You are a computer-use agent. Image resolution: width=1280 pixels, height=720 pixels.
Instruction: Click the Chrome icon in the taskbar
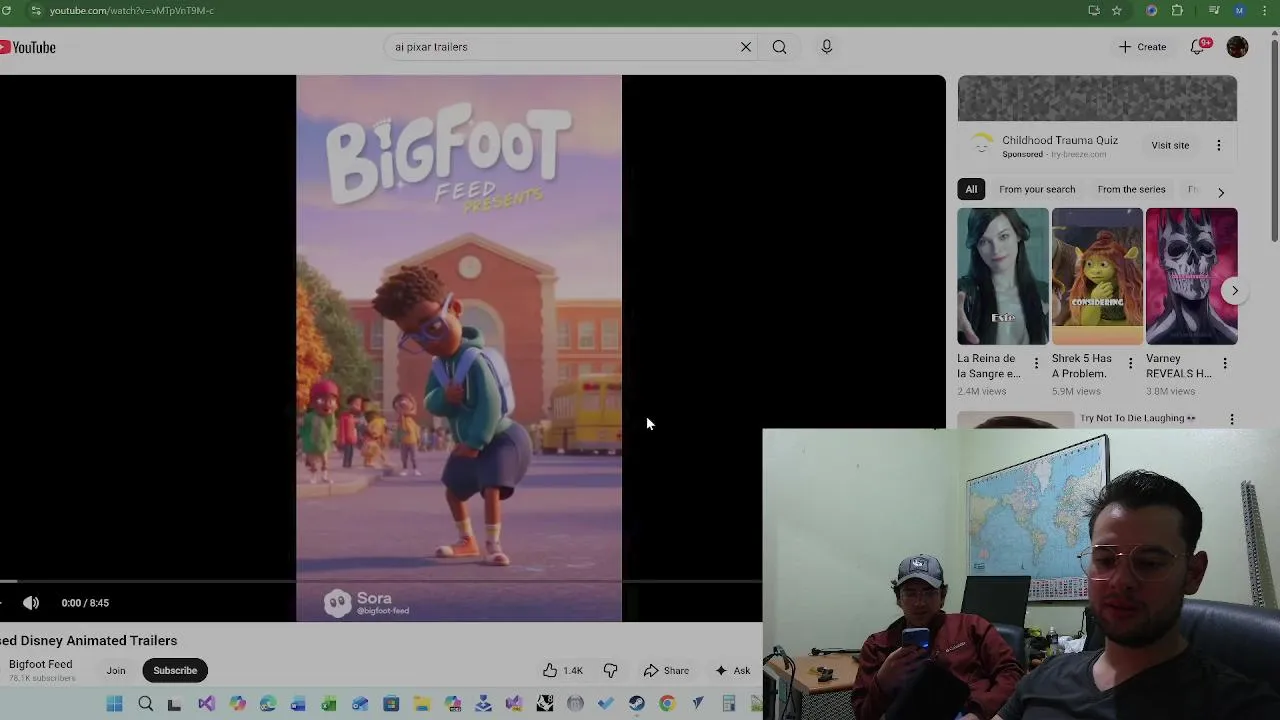pyautogui.click(x=667, y=704)
